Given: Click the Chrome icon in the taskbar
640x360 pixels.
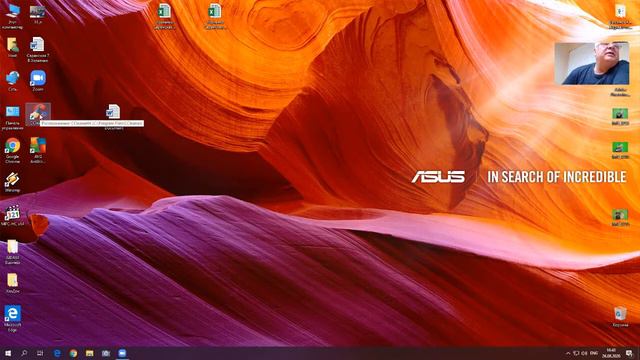Looking at the screenshot, I should 73,353.
